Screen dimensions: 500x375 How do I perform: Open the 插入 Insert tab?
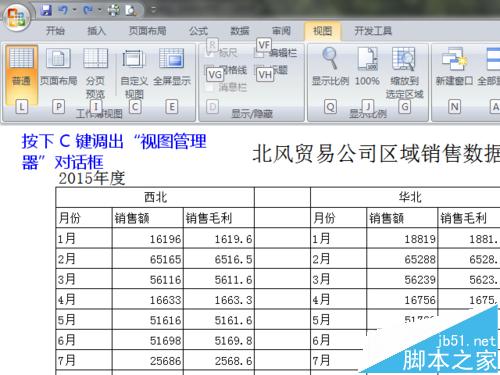click(x=96, y=31)
